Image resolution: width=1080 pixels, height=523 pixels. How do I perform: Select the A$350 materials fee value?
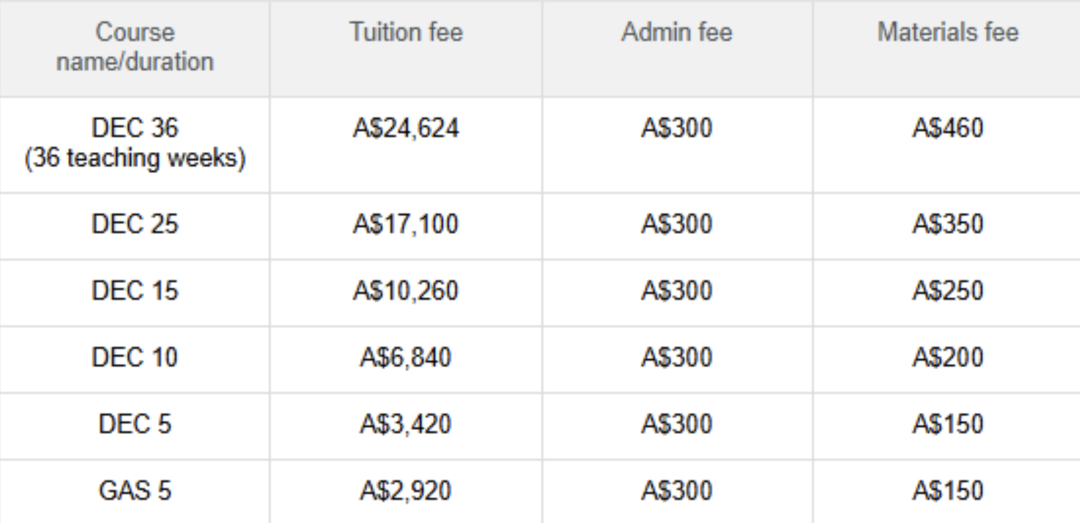pos(948,225)
